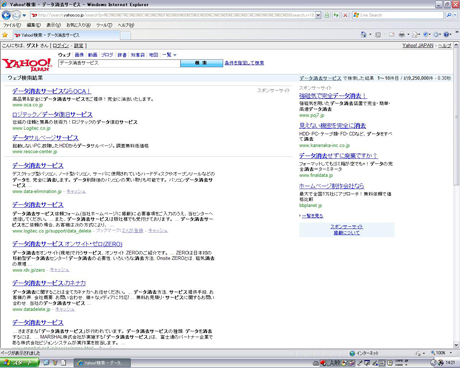Click in the Yahoo search query field
460x368 pixels.
[x=119, y=63]
